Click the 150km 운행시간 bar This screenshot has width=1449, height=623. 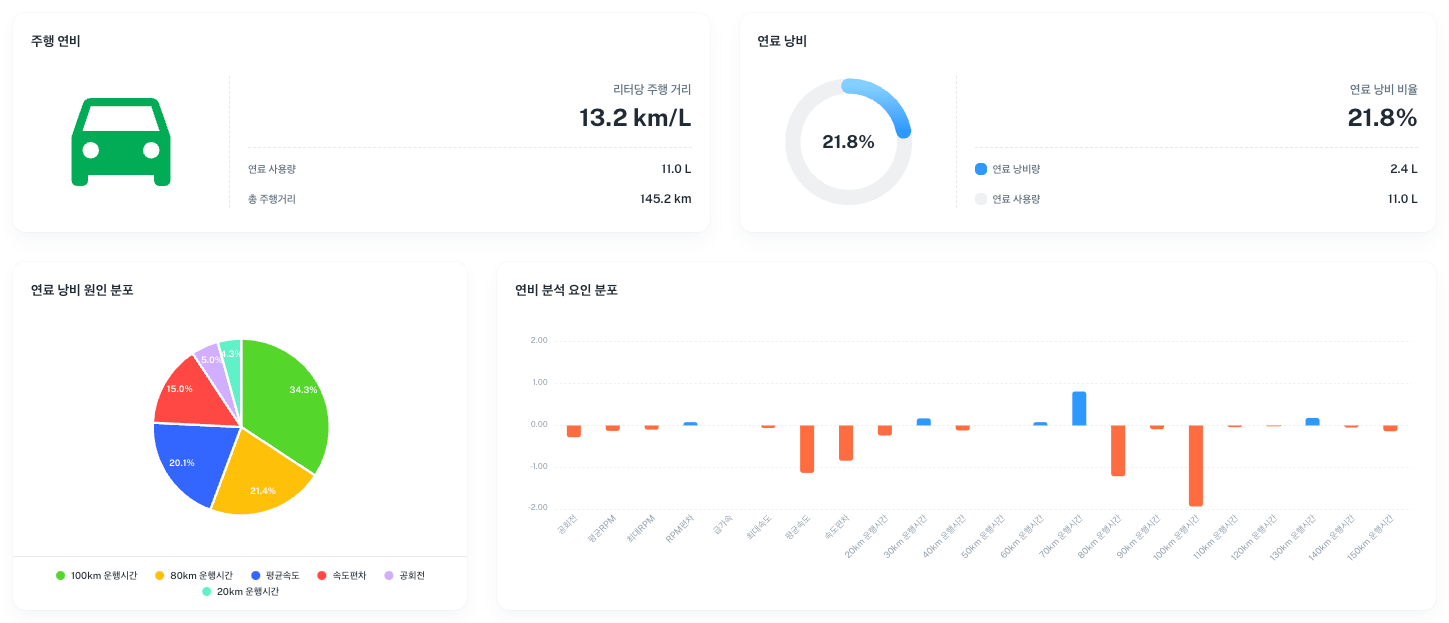[1390, 428]
